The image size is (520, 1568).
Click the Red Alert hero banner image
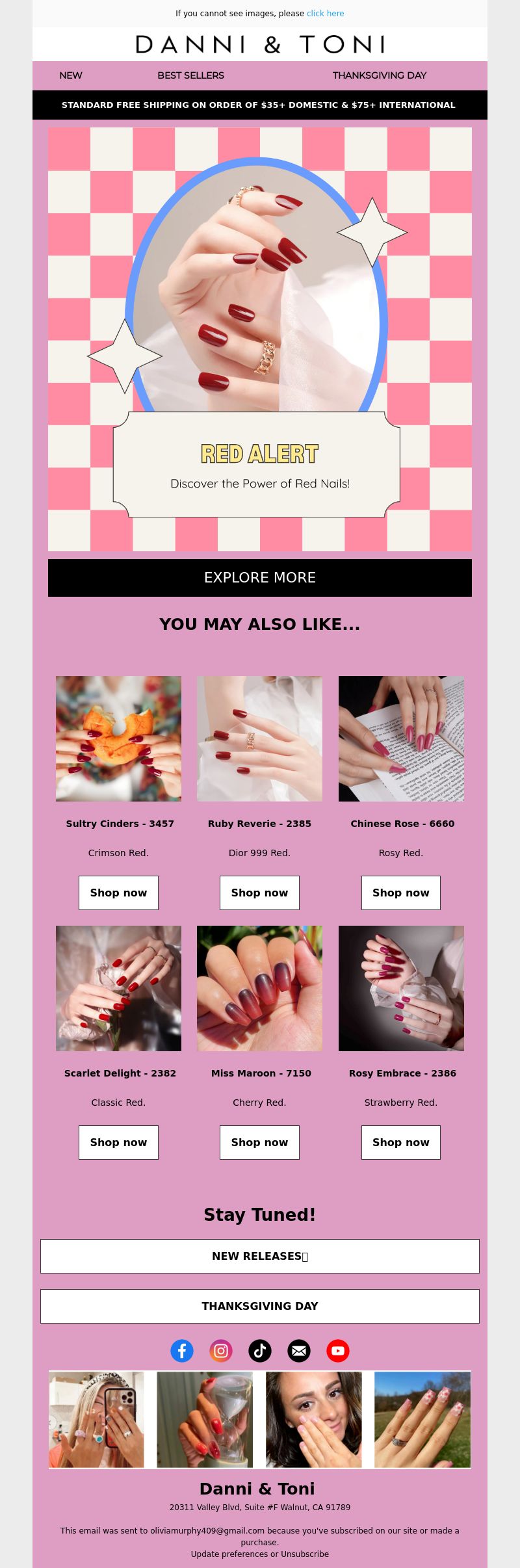pyautogui.click(x=260, y=339)
